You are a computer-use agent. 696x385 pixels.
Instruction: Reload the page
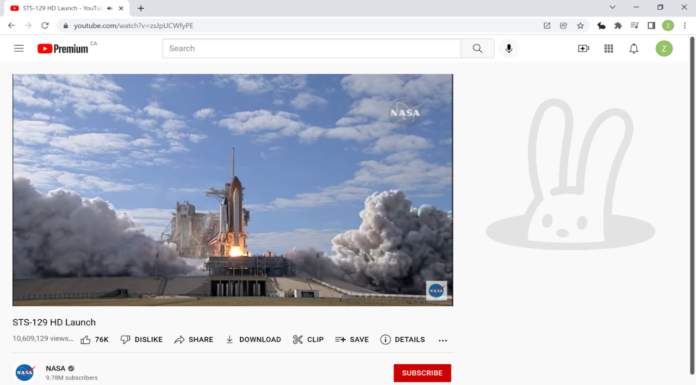(x=45, y=26)
